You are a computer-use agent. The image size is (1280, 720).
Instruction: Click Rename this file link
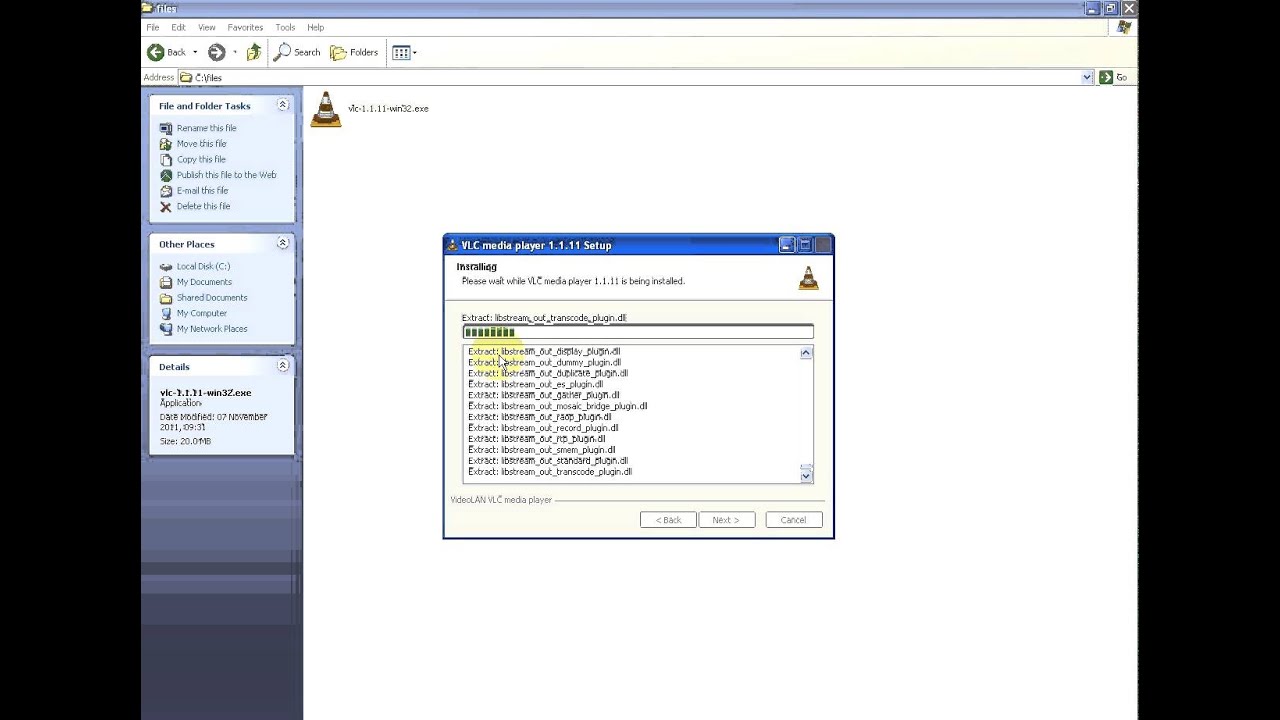point(207,128)
